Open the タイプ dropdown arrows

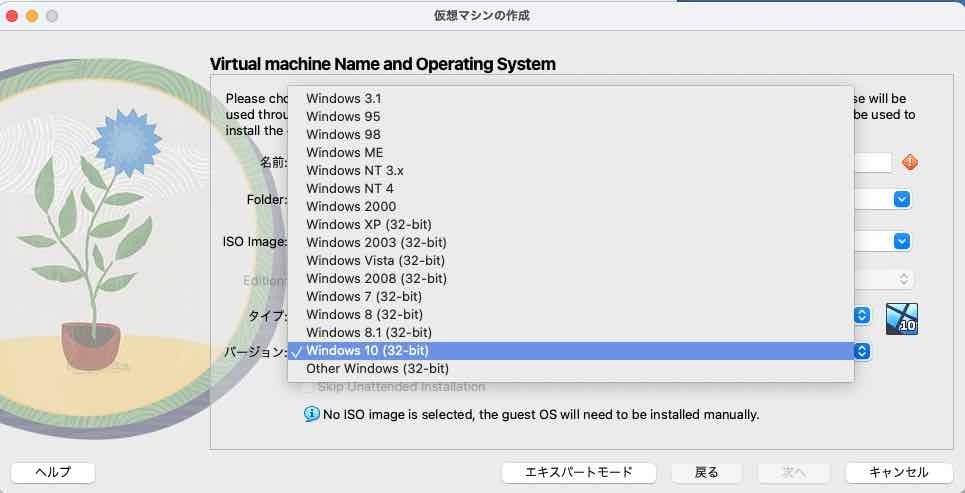[x=862, y=315]
